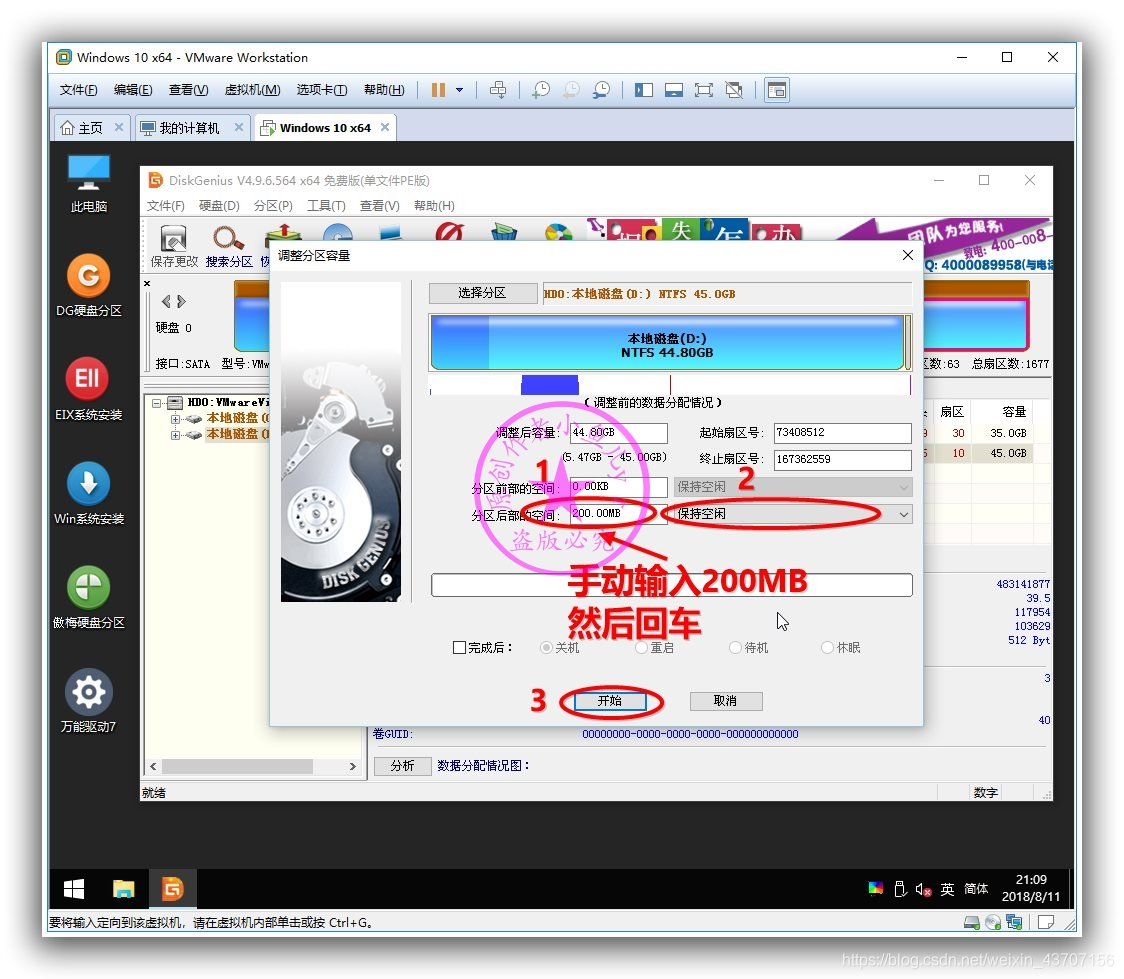Open the 选项卡(T) menu
Image resolution: width=1124 pixels, height=979 pixels.
coord(322,90)
